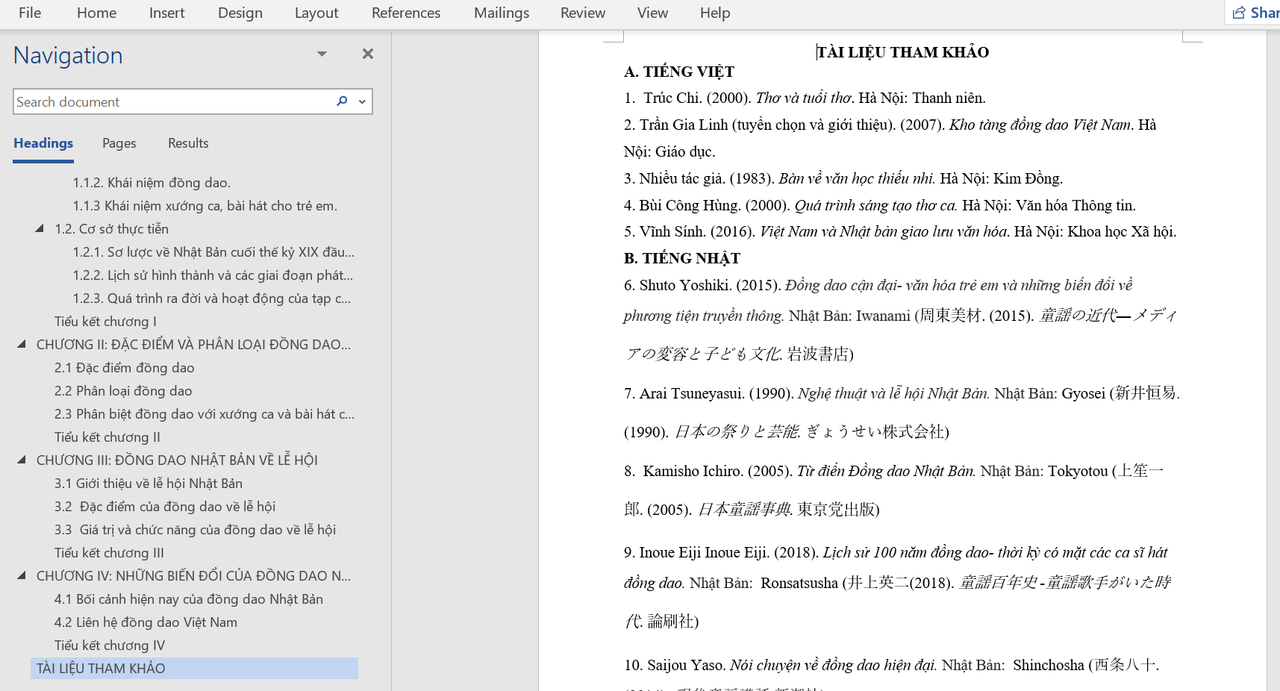This screenshot has width=1280, height=691.
Task: Go to heading 1.2.2. Lịch sử hình thành
Action: tap(213, 275)
